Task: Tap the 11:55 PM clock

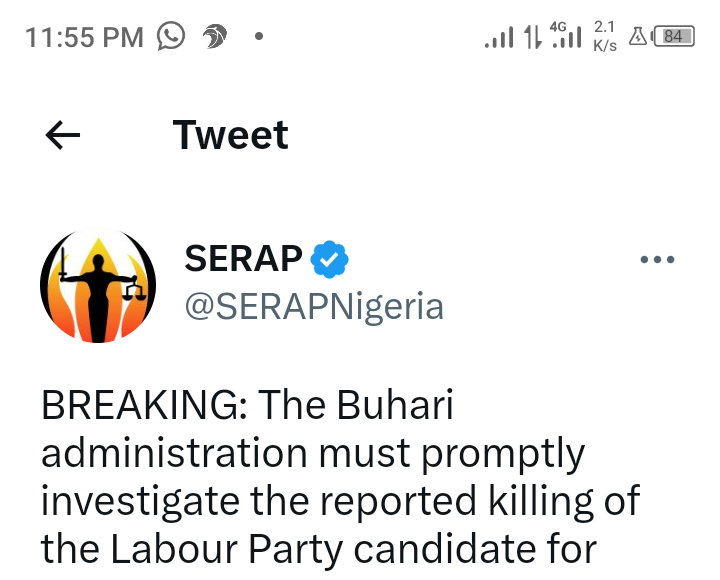Action: click(x=84, y=37)
